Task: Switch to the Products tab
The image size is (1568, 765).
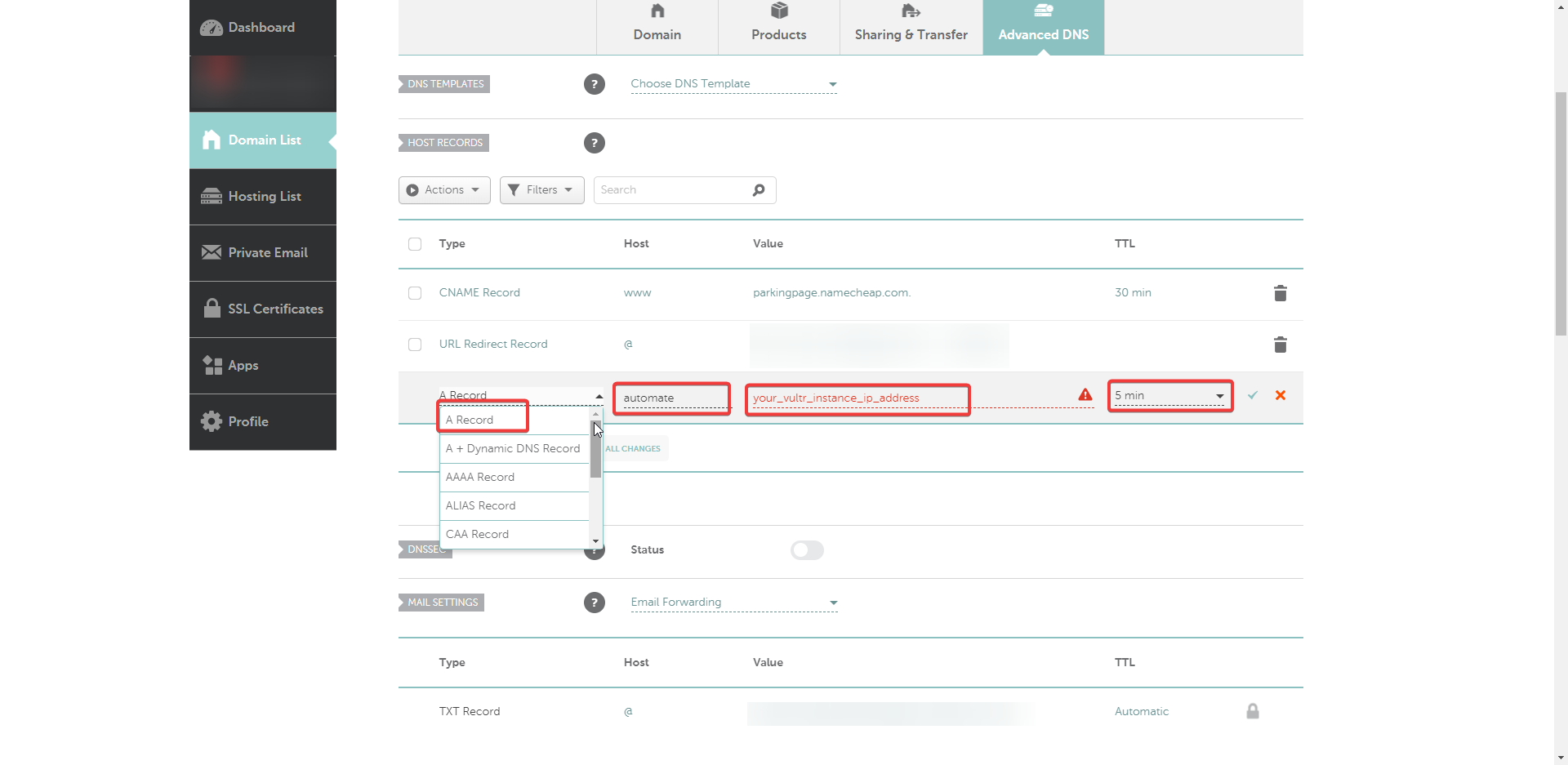Action: click(x=779, y=27)
